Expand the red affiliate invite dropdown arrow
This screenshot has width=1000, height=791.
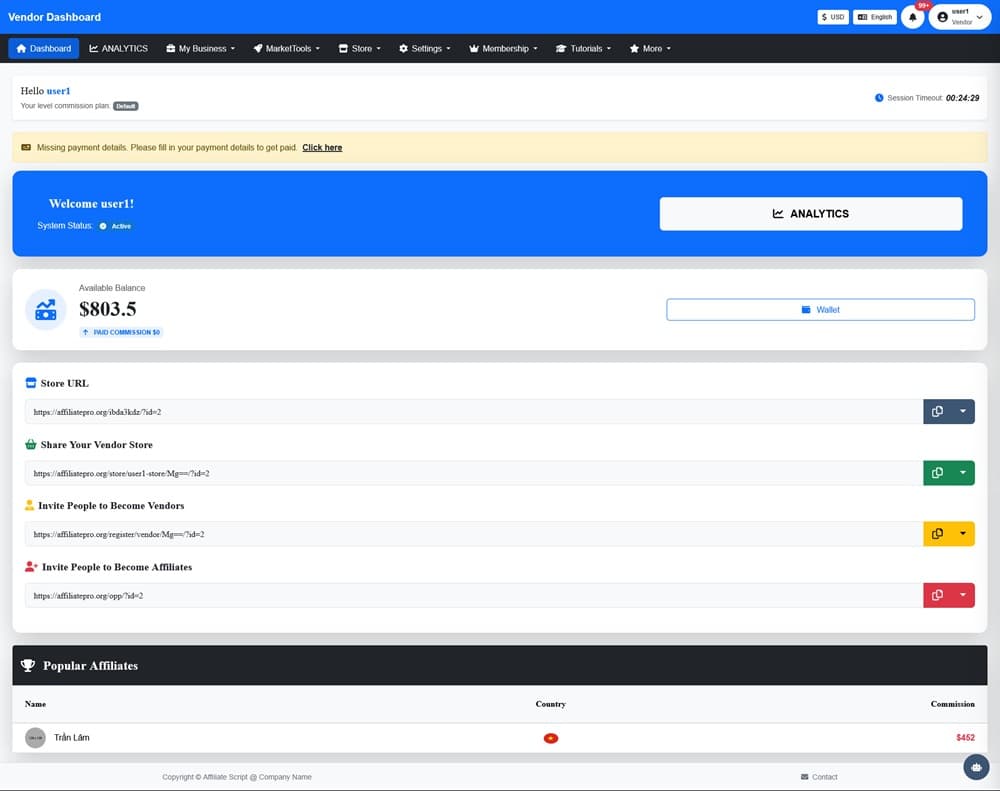[x=962, y=595]
